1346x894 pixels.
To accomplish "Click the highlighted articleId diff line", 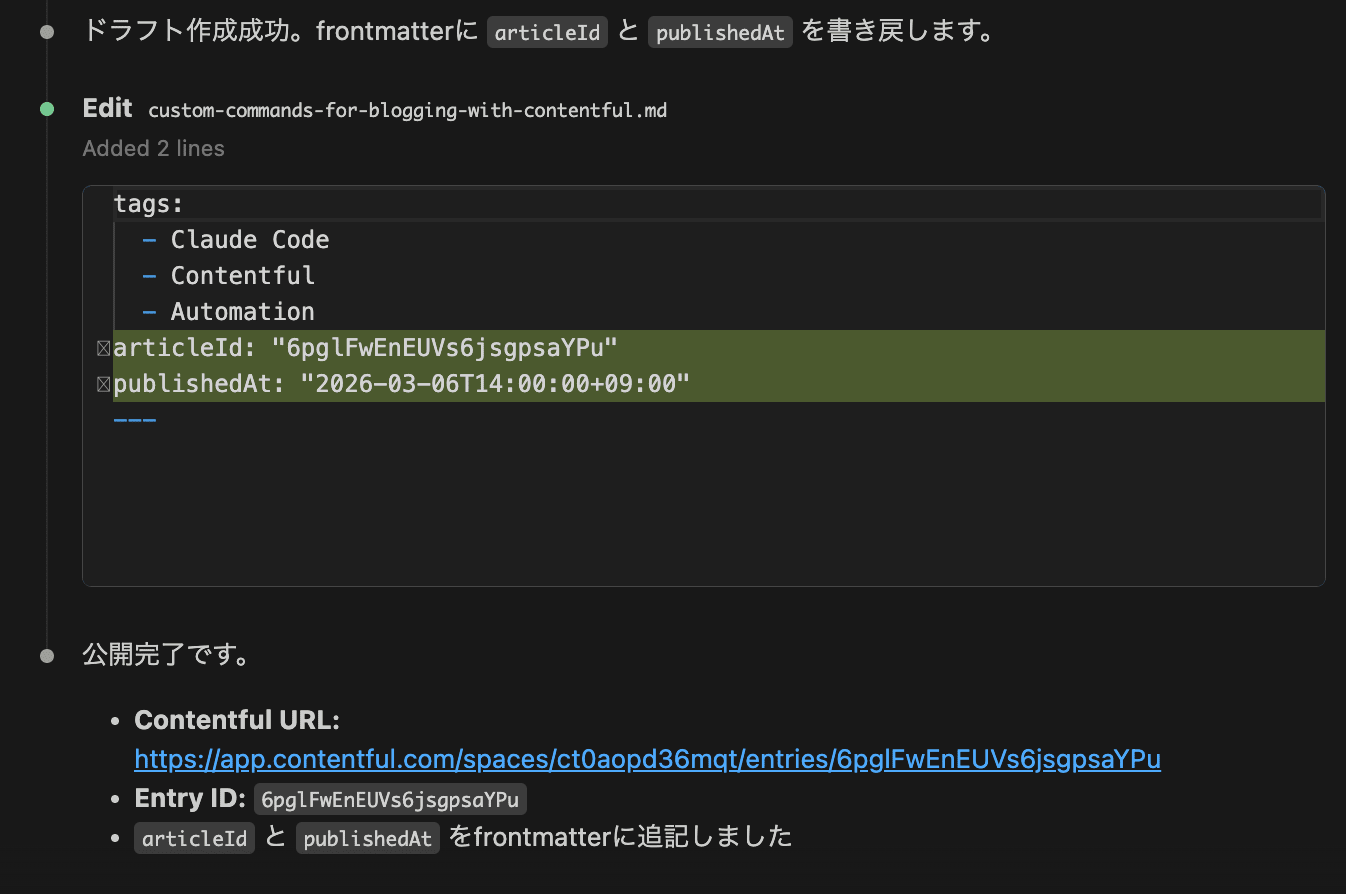I will [365, 348].
